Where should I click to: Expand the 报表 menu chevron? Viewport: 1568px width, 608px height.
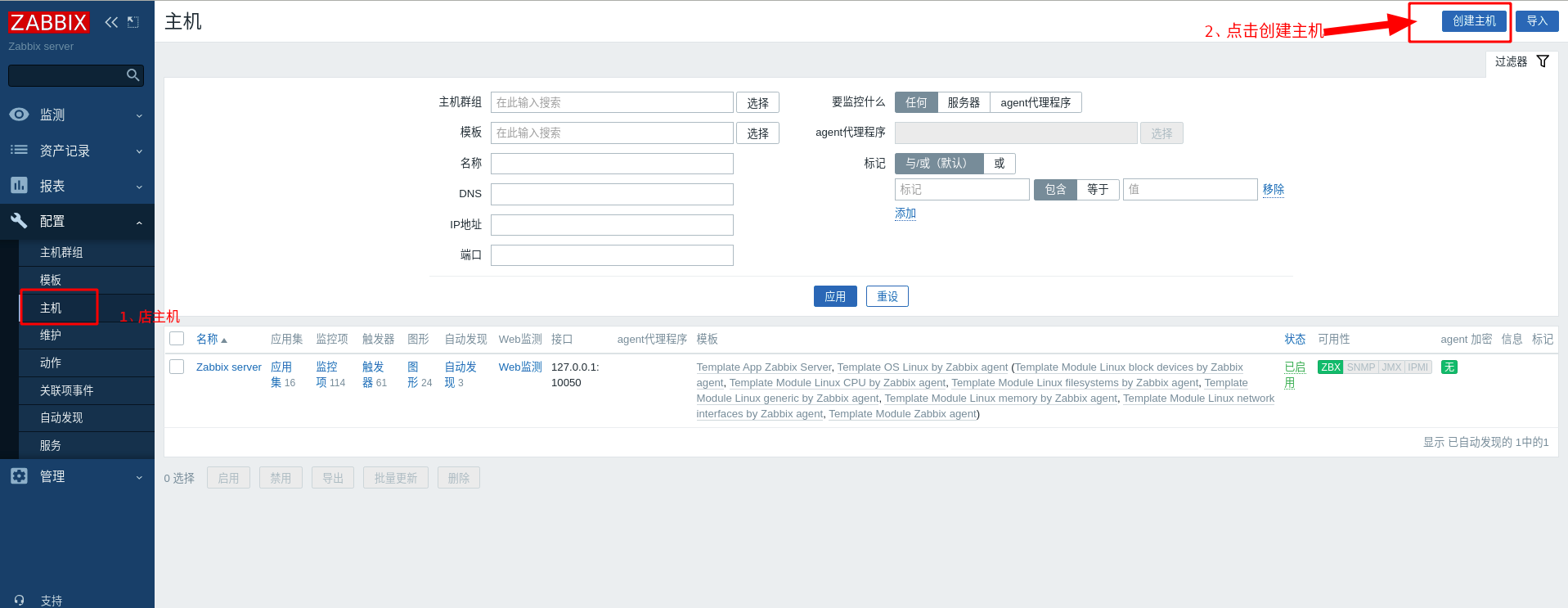click(139, 187)
